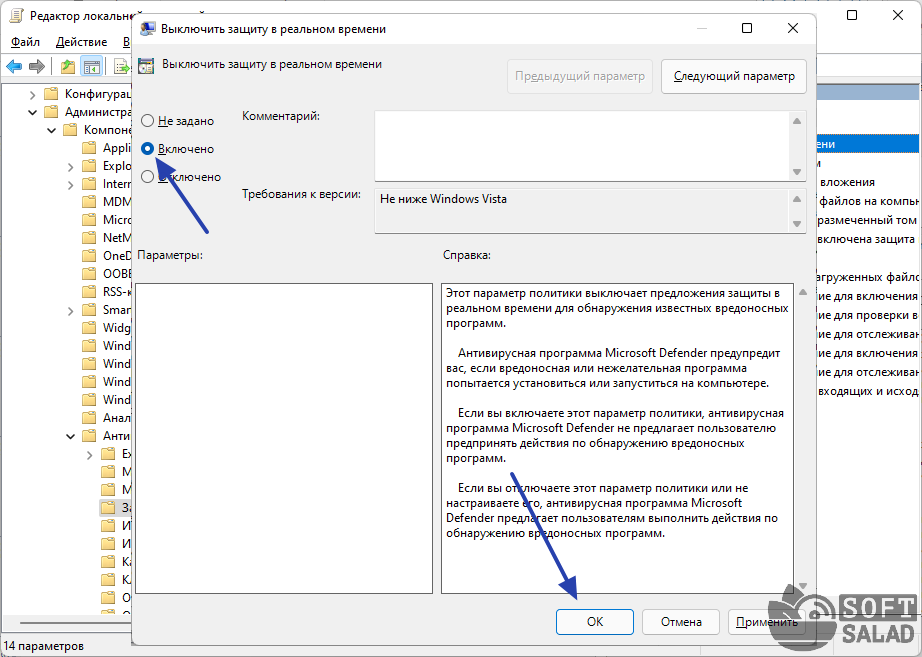Viewport: 922px width, 657px height.
Task: Click the export list toolbar icon
Action: [122, 66]
